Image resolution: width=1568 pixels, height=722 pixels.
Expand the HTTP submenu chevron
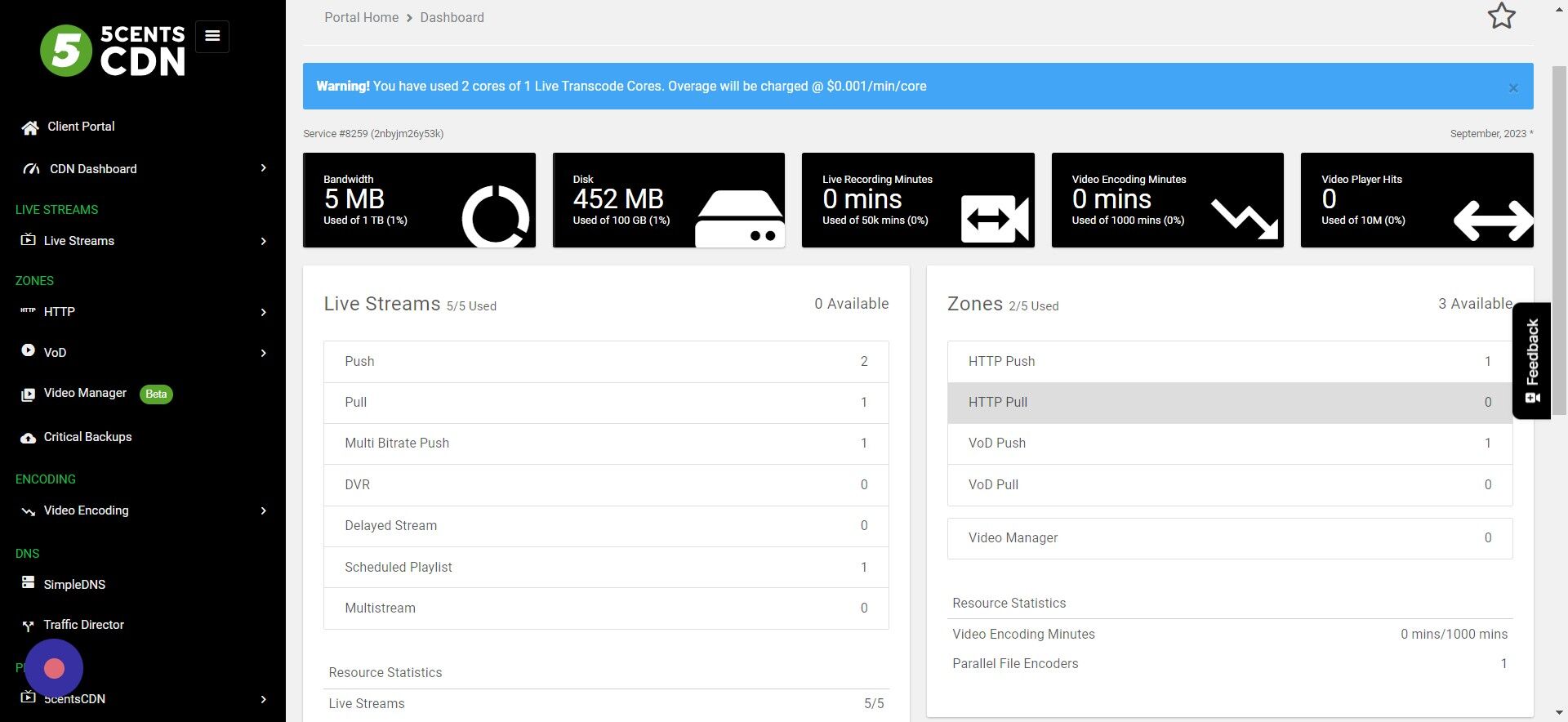point(263,312)
